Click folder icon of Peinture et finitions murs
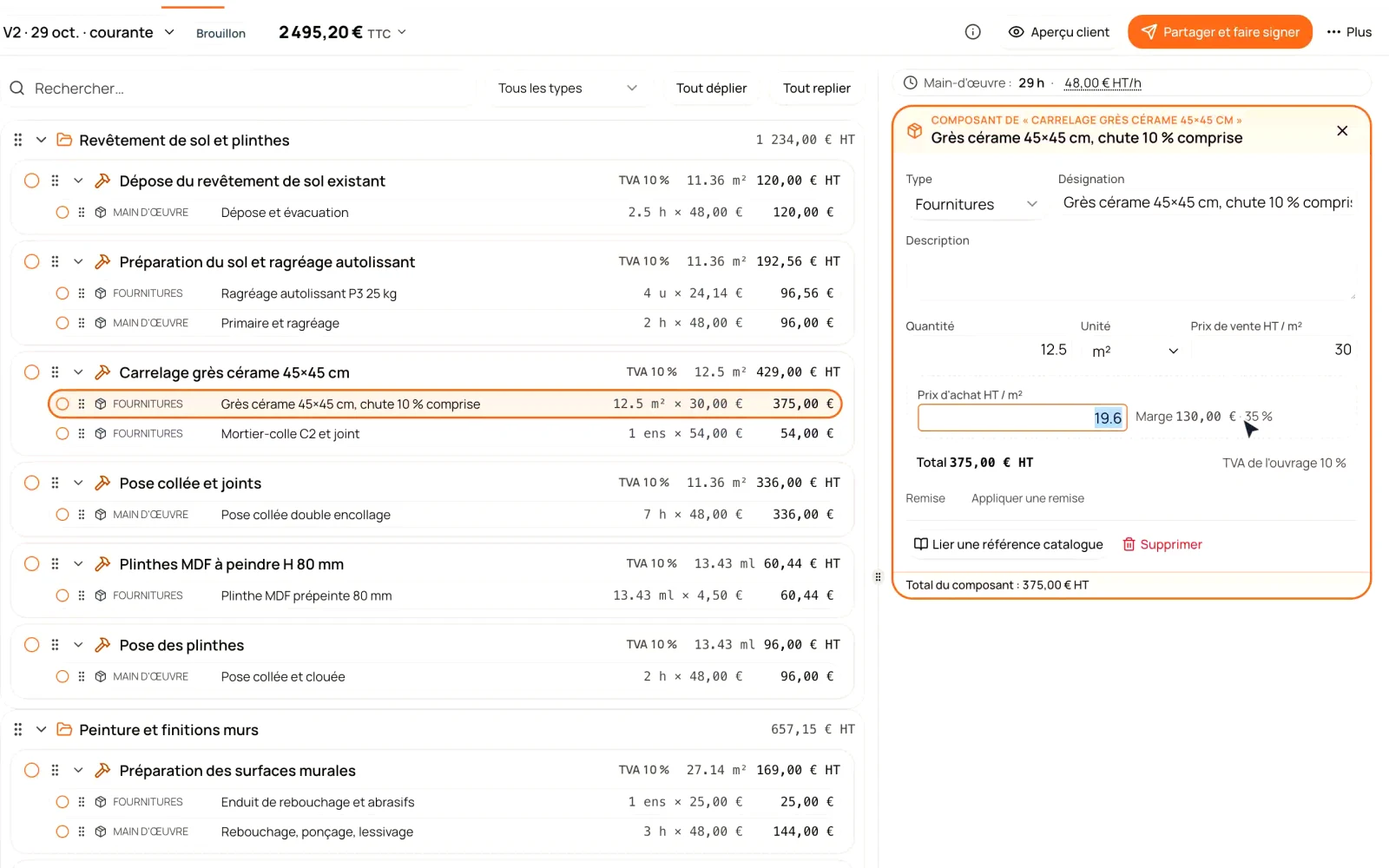1389x868 pixels. 64,729
